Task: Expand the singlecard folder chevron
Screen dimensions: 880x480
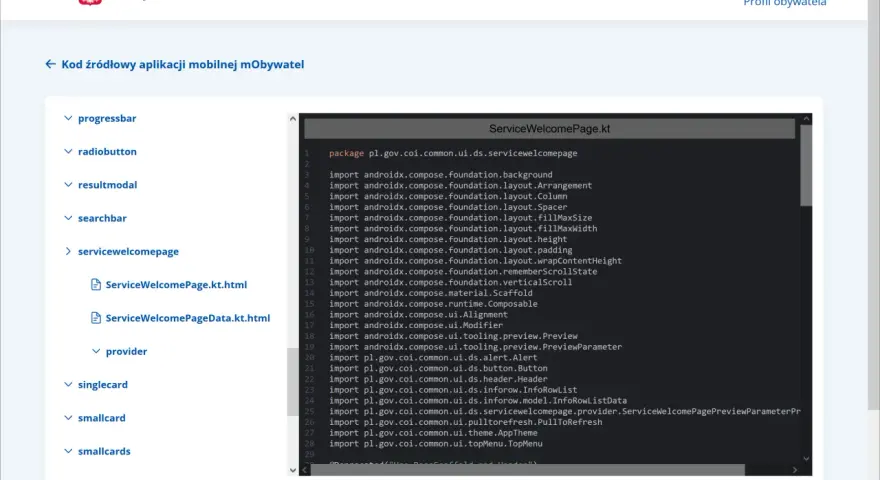Action: (68, 385)
